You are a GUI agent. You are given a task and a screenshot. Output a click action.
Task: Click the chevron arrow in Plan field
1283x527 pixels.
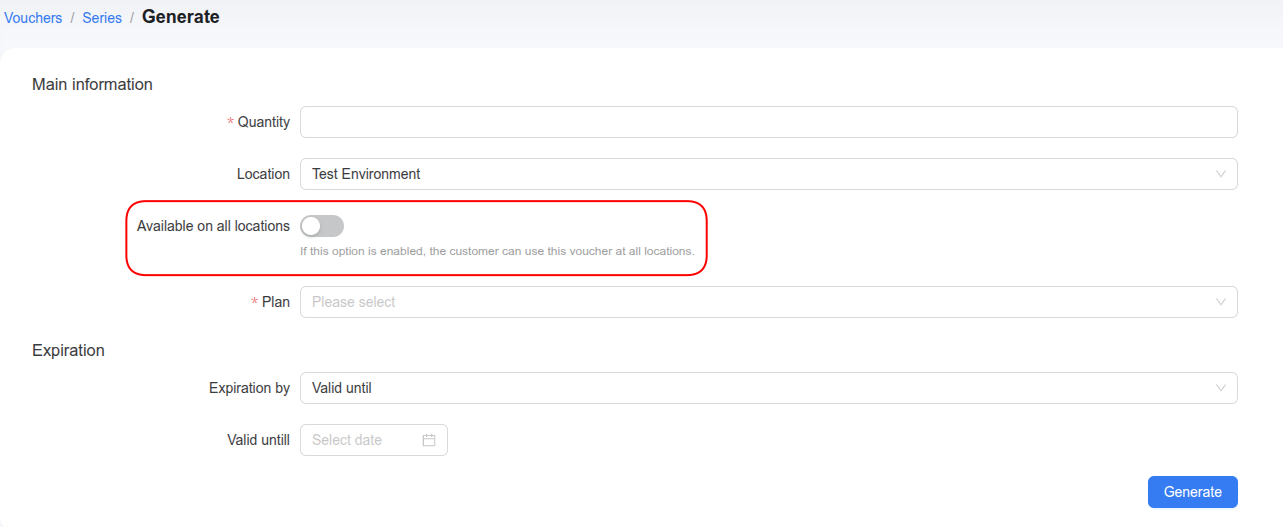click(x=1220, y=302)
